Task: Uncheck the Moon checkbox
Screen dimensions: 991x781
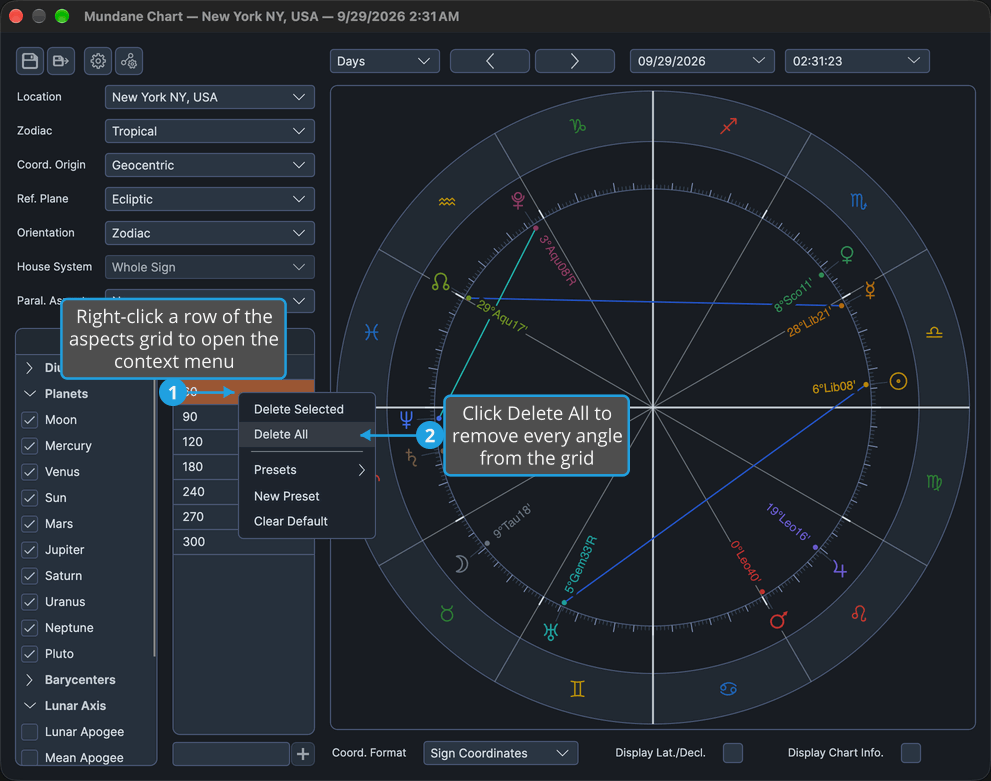Action: [30, 420]
